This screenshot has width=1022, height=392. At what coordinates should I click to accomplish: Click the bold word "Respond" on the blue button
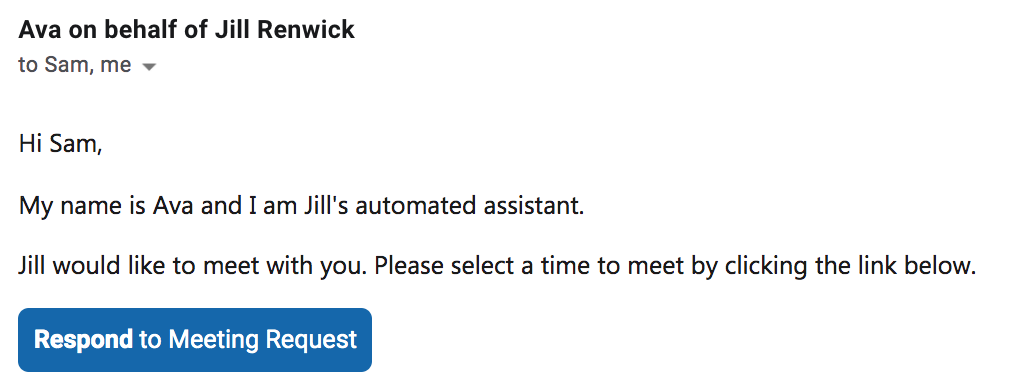[83, 340]
